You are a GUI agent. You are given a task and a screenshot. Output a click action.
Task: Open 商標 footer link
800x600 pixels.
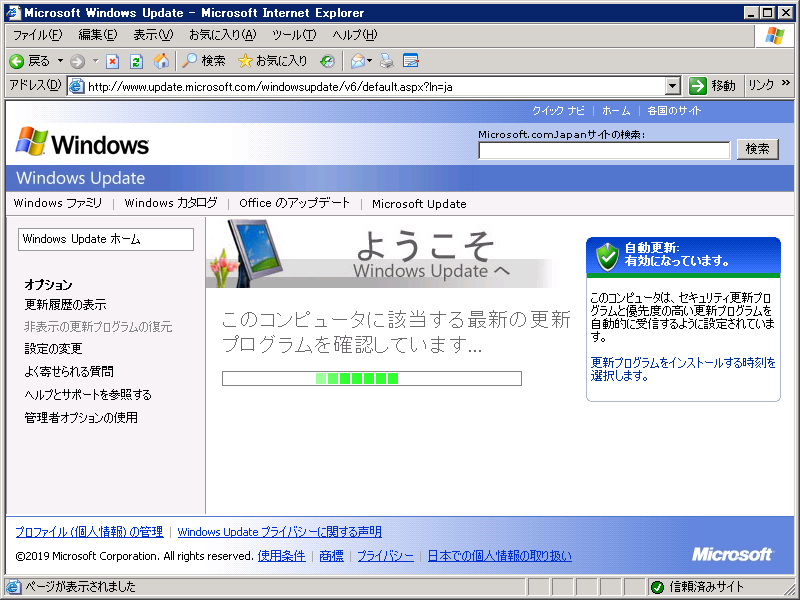pos(331,556)
